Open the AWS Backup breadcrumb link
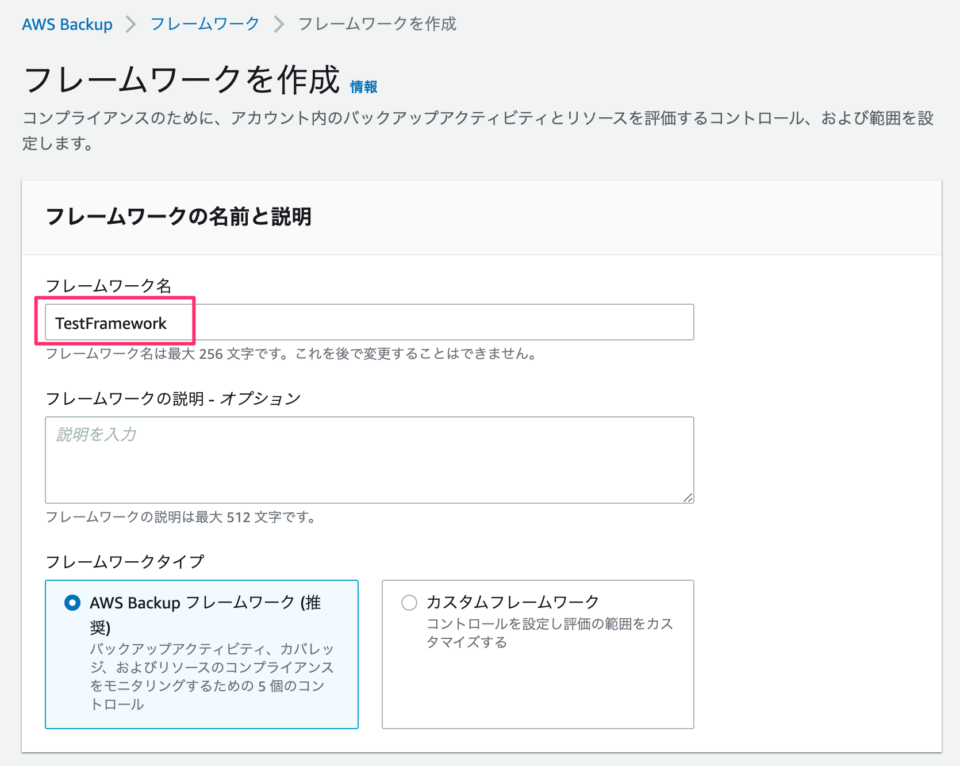Image resolution: width=960 pixels, height=766 pixels. (67, 24)
